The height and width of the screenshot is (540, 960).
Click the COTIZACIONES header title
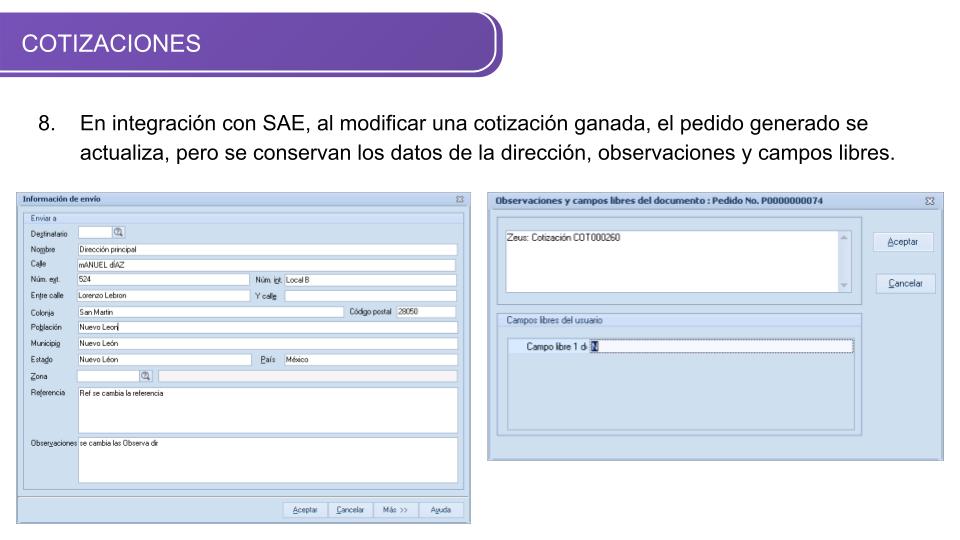tap(111, 43)
